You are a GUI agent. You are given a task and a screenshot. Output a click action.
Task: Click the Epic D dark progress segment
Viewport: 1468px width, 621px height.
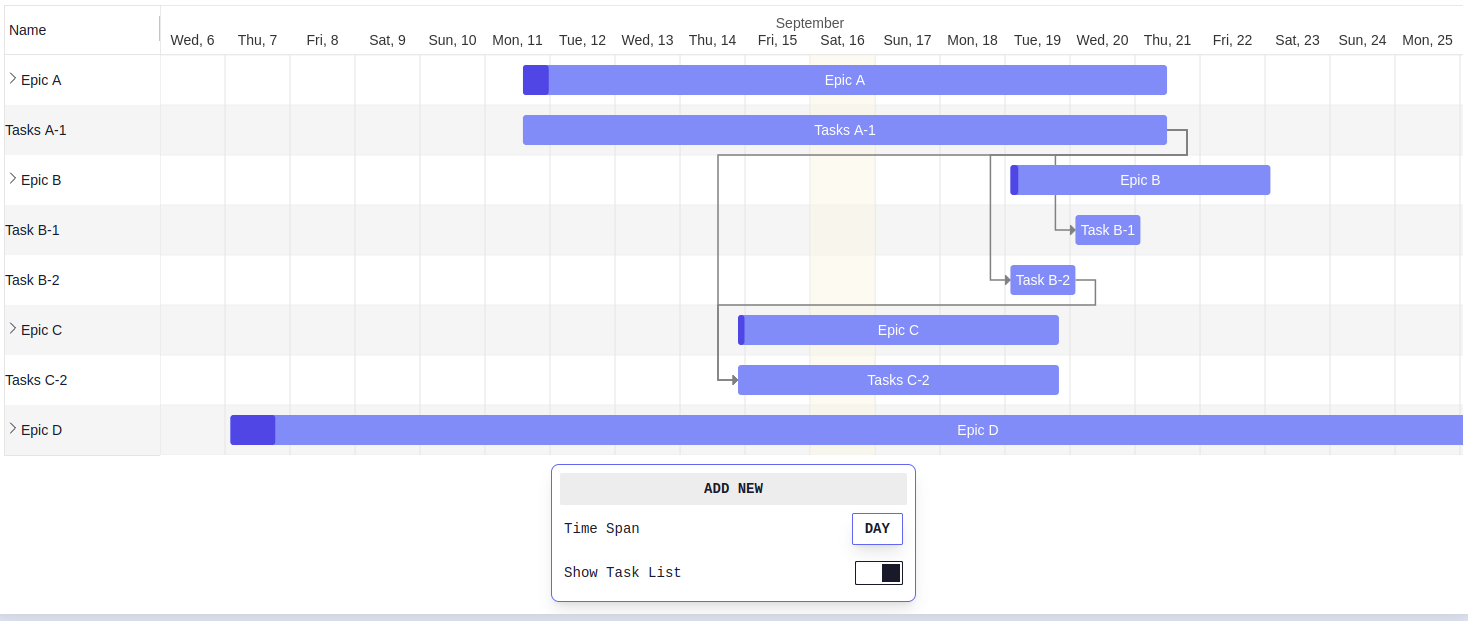[252, 430]
